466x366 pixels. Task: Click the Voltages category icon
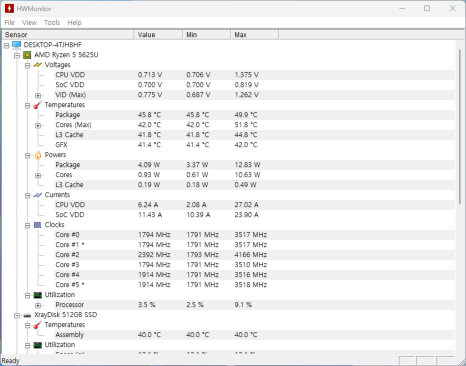pos(38,65)
